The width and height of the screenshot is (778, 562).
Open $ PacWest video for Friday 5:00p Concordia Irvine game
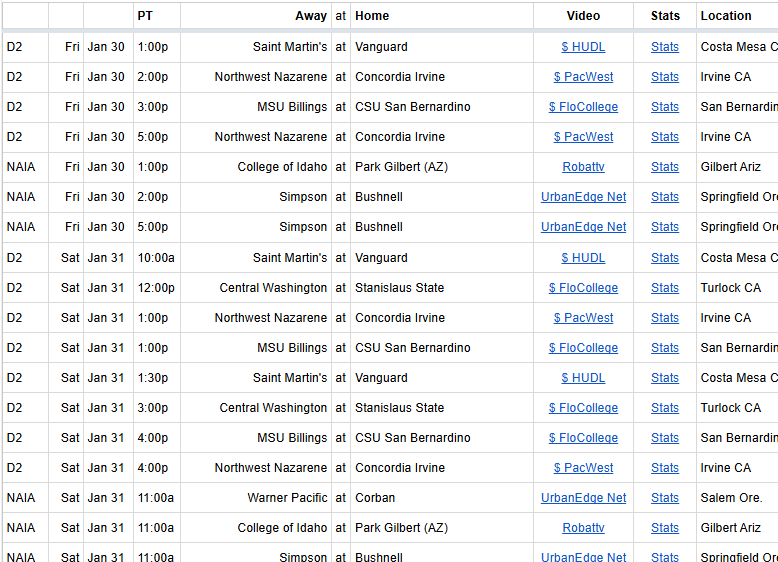click(x=583, y=137)
